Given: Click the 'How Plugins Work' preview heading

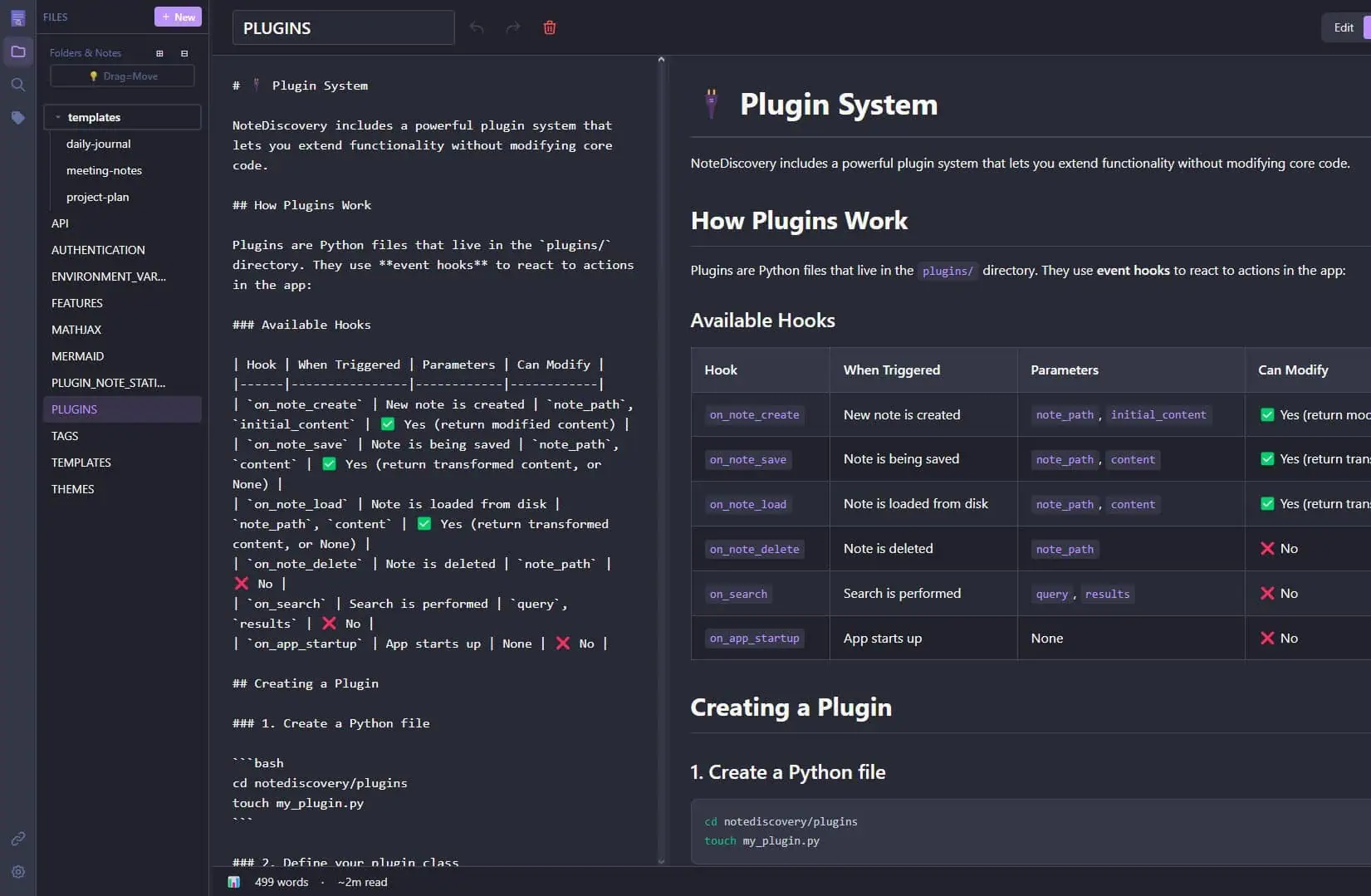Looking at the screenshot, I should point(800,221).
